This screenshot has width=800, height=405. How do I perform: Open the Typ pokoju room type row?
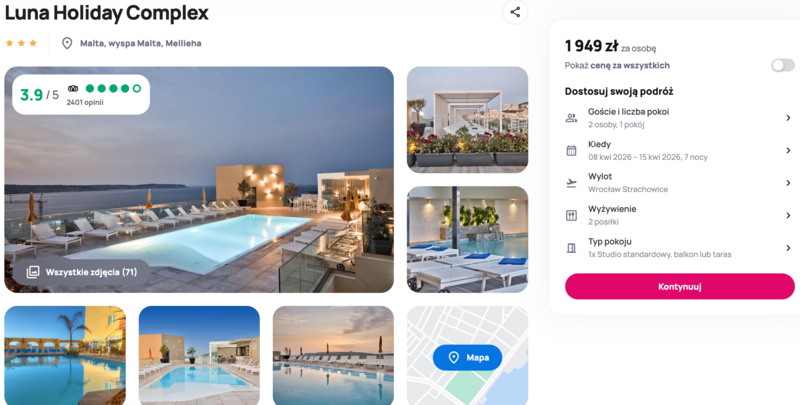680,248
